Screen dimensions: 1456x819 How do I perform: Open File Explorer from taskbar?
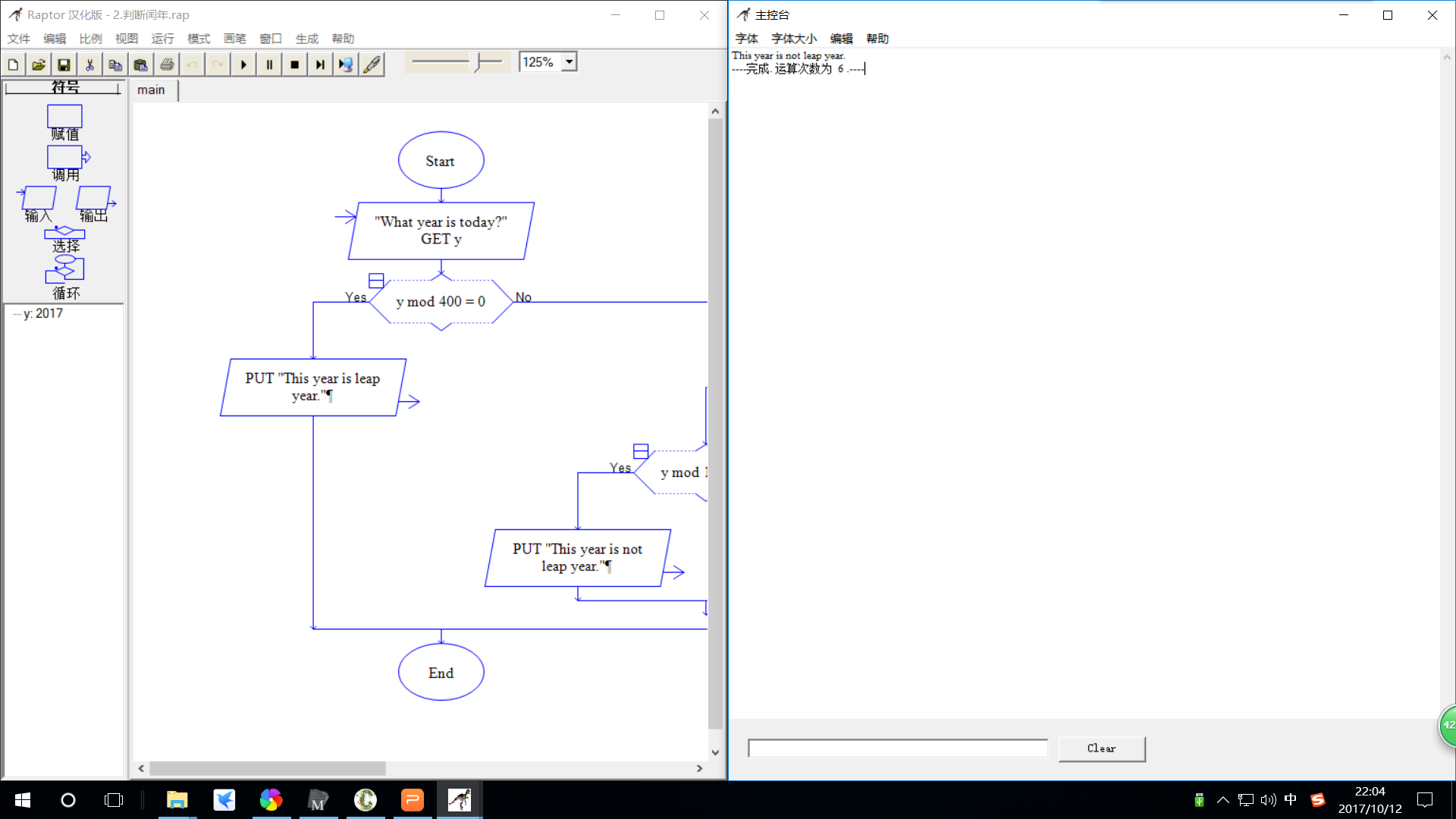177,800
